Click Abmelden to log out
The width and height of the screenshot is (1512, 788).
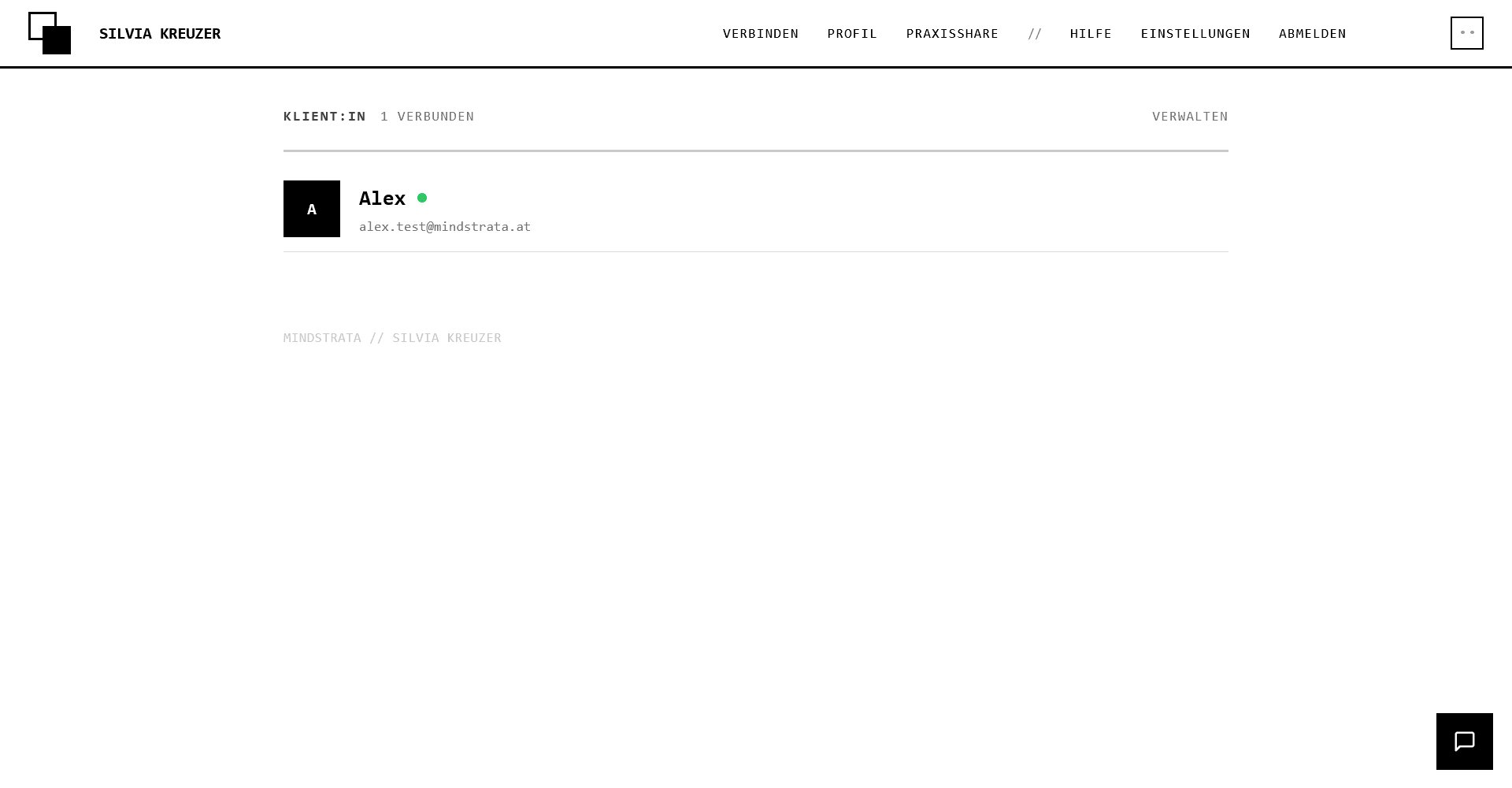coord(1312,34)
